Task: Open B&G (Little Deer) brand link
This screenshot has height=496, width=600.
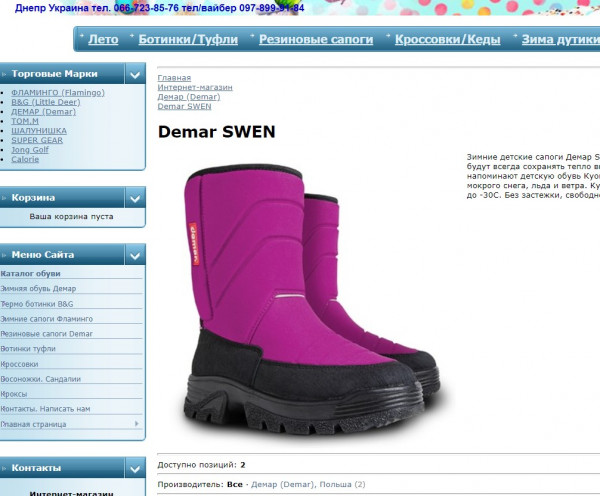Action: tap(46, 102)
